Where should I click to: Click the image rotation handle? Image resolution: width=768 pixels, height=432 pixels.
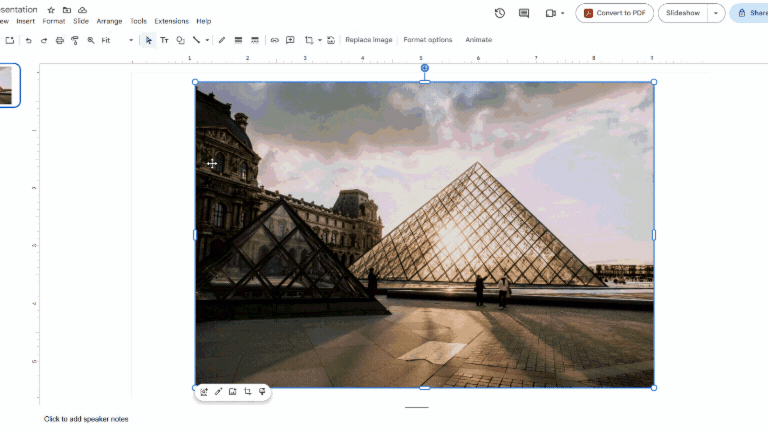tap(425, 68)
